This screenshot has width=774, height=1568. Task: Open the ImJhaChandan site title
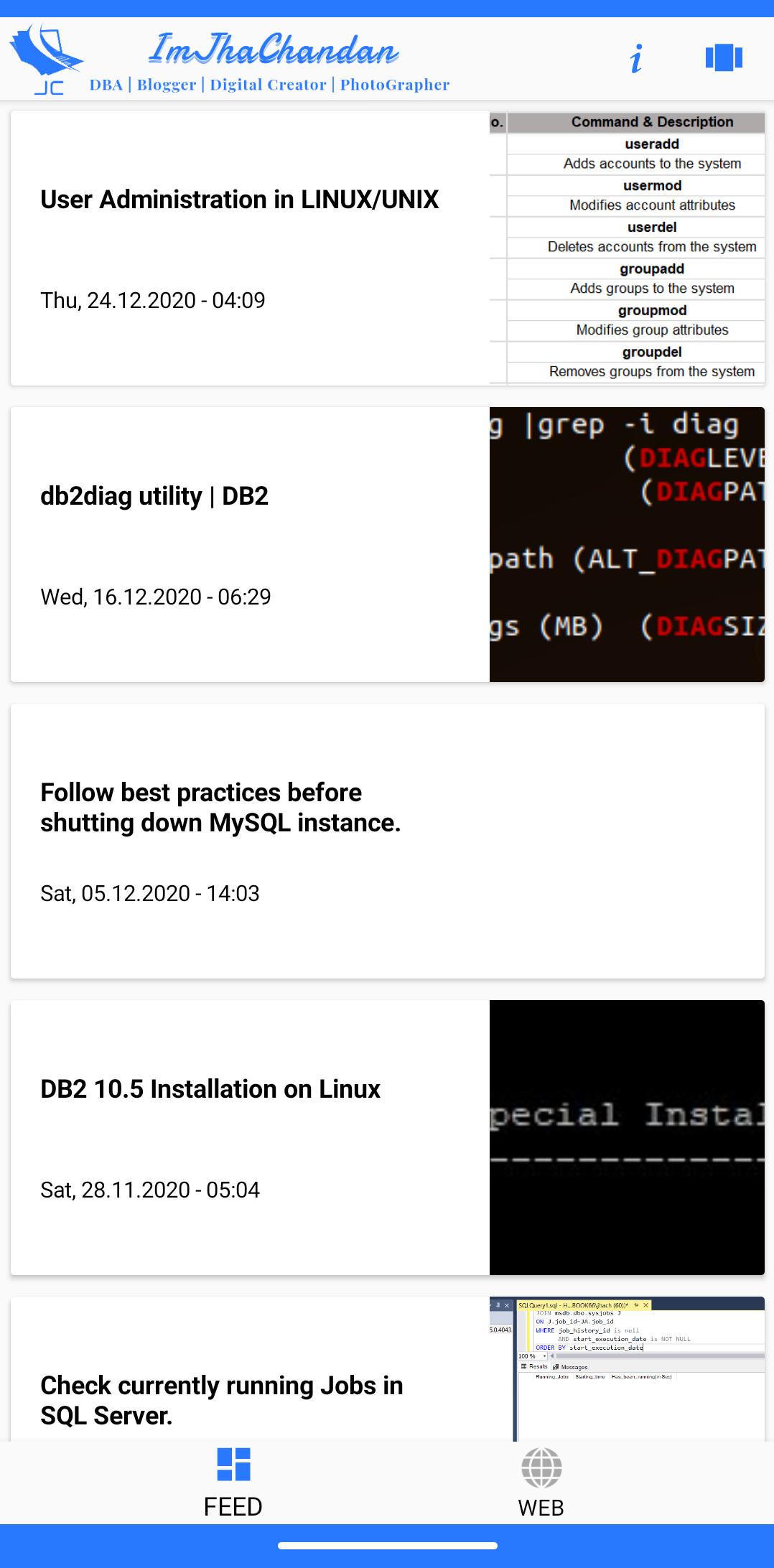coord(274,49)
